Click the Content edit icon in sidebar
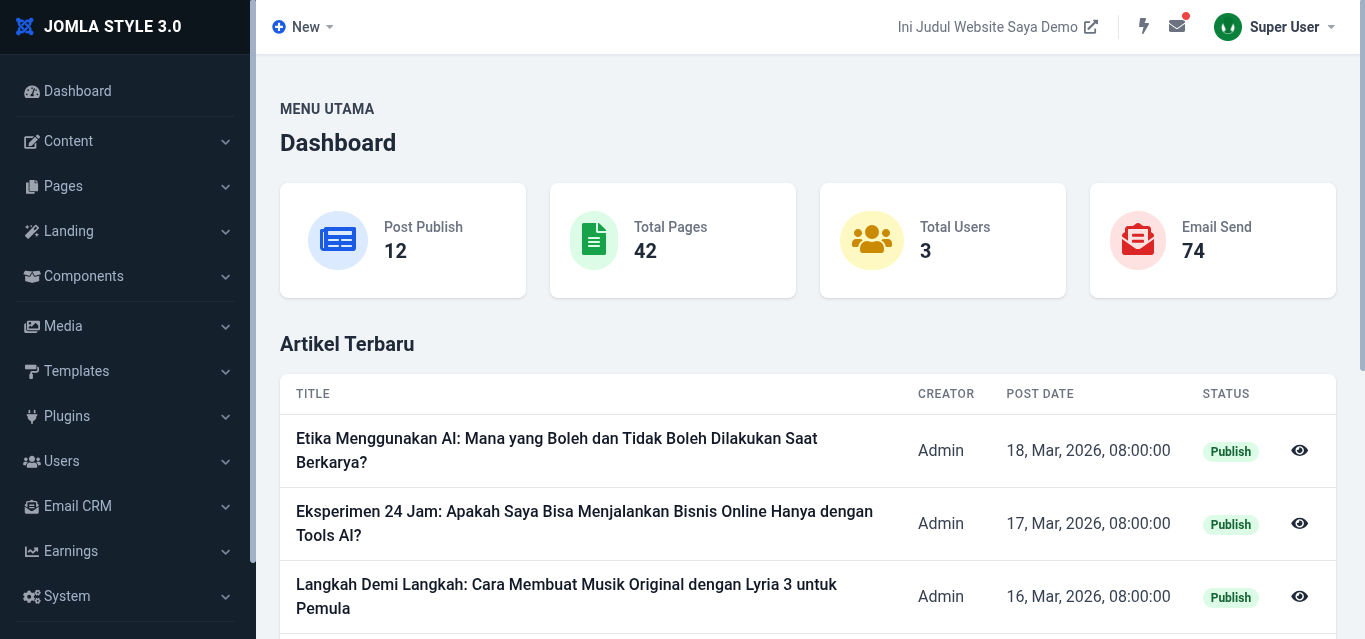 tap(31, 141)
